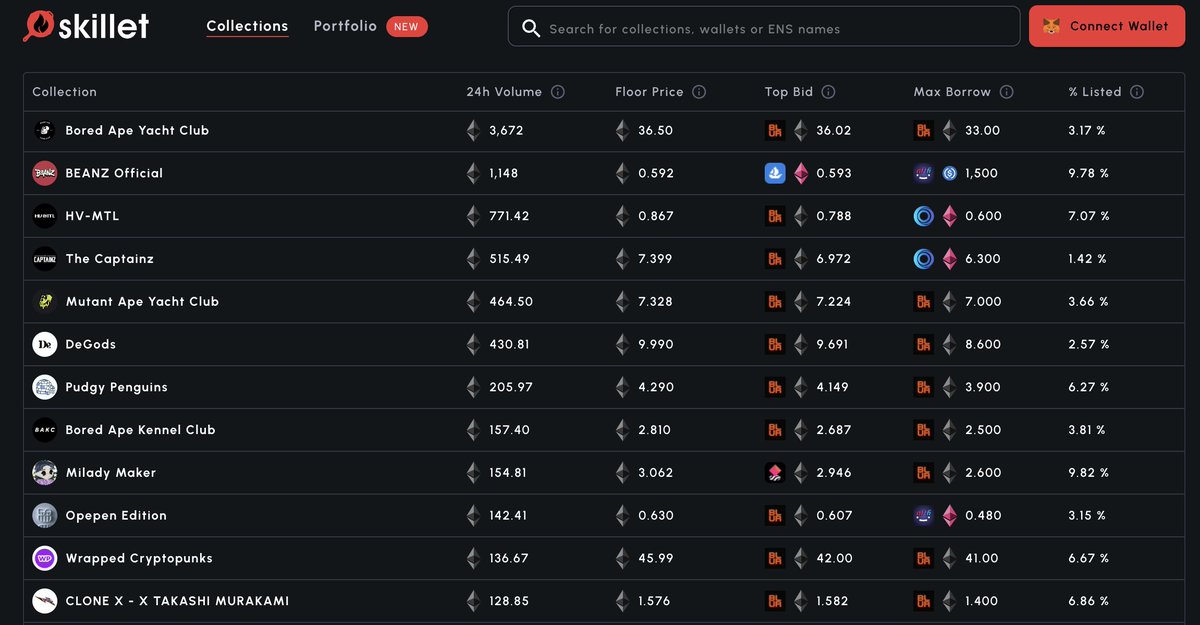
Task: Open BEANZ Official collection
Action: pos(114,173)
